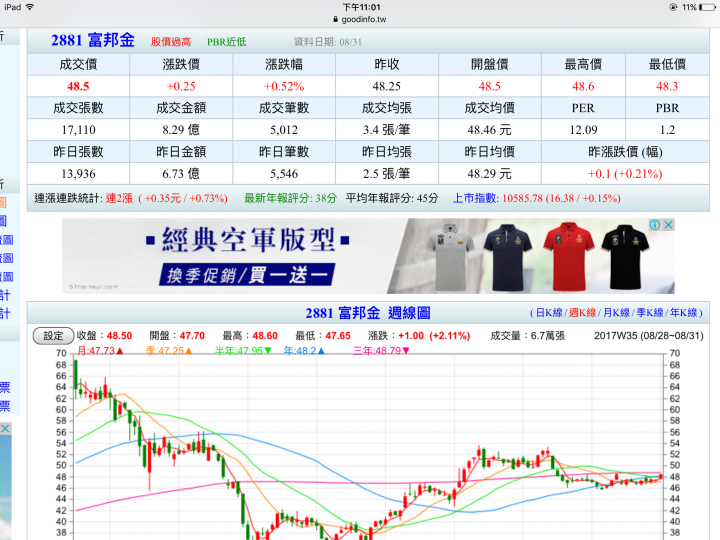
Task: Switch to 週K線 weekly chart
Action: (582, 313)
